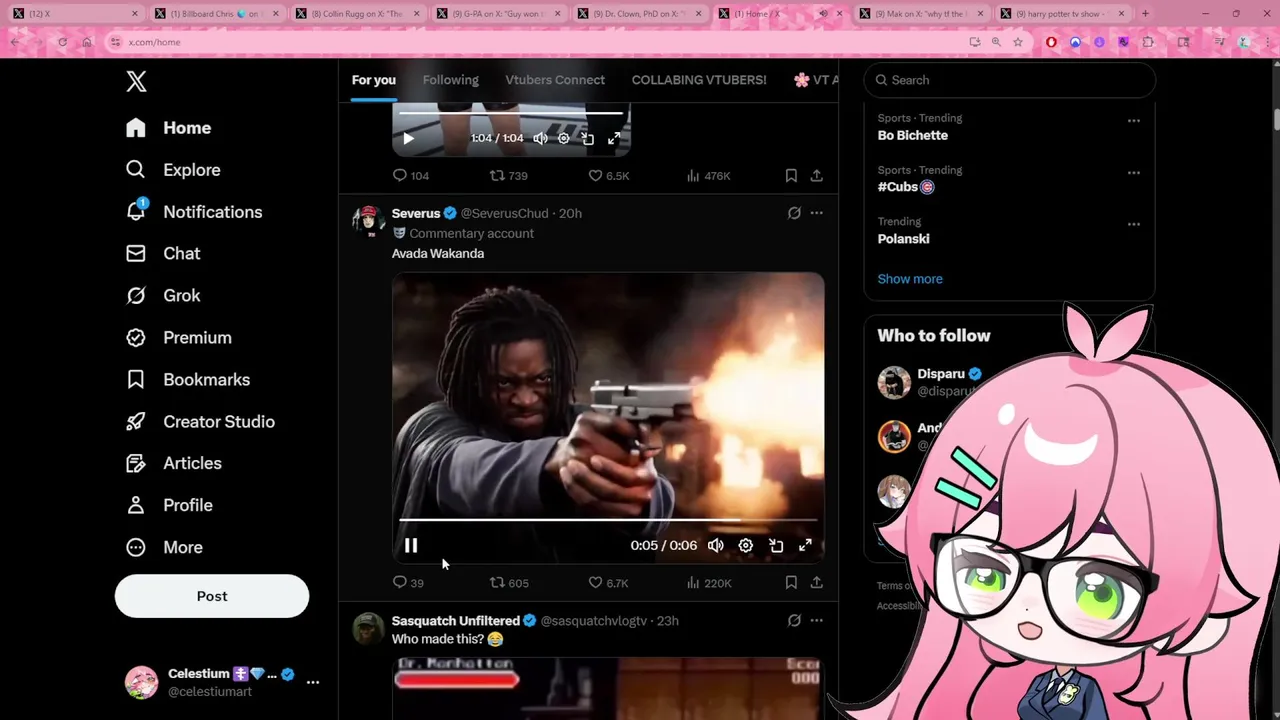Open more options on Severus post
1280x720 pixels.
click(x=817, y=213)
